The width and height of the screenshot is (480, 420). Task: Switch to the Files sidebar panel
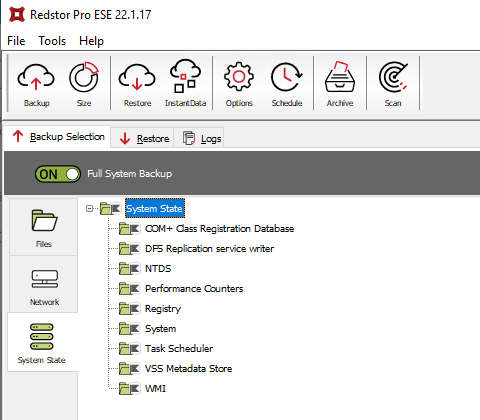coord(44,227)
